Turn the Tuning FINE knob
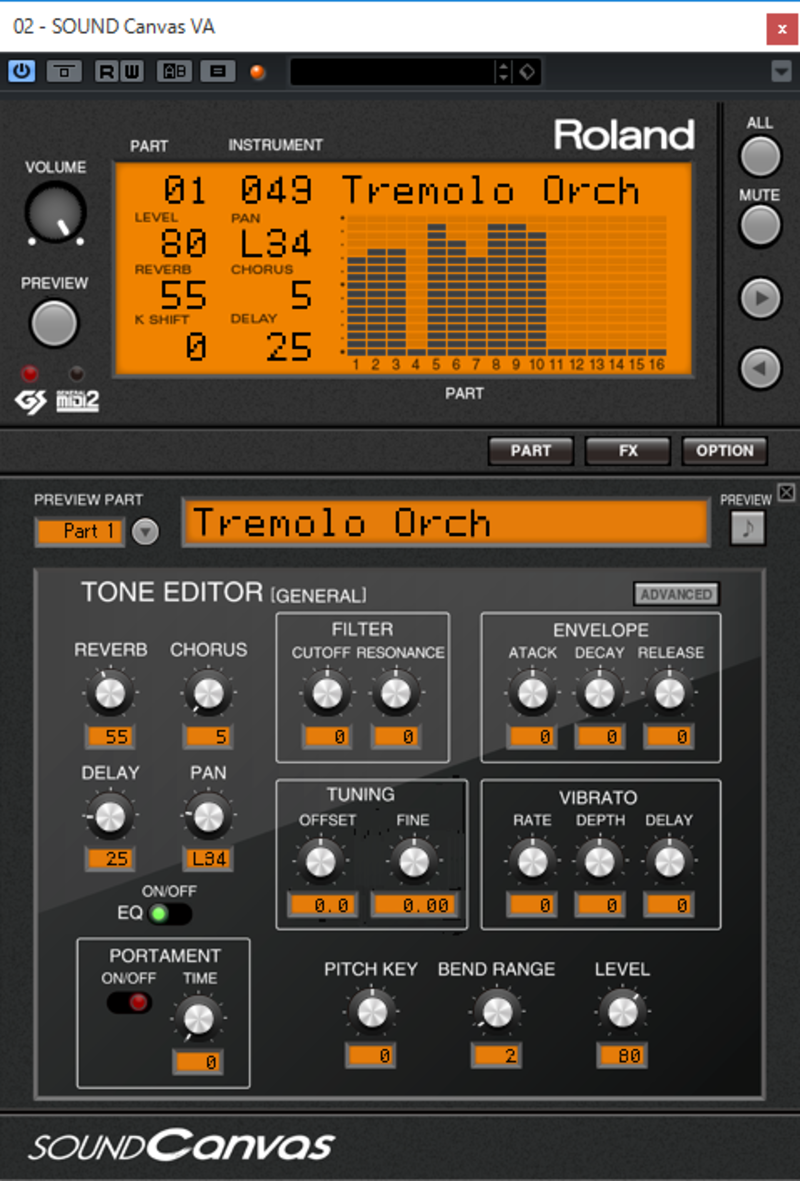The width and height of the screenshot is (800, 1181). click(414, 862)
